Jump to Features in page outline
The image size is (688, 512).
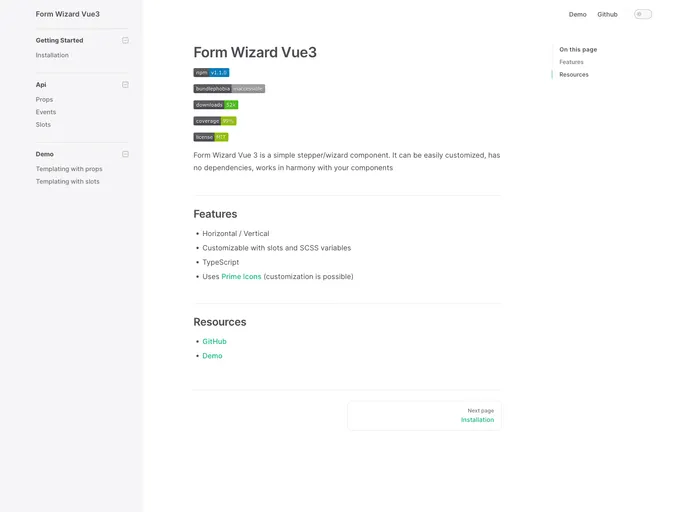tap(571, 62)
